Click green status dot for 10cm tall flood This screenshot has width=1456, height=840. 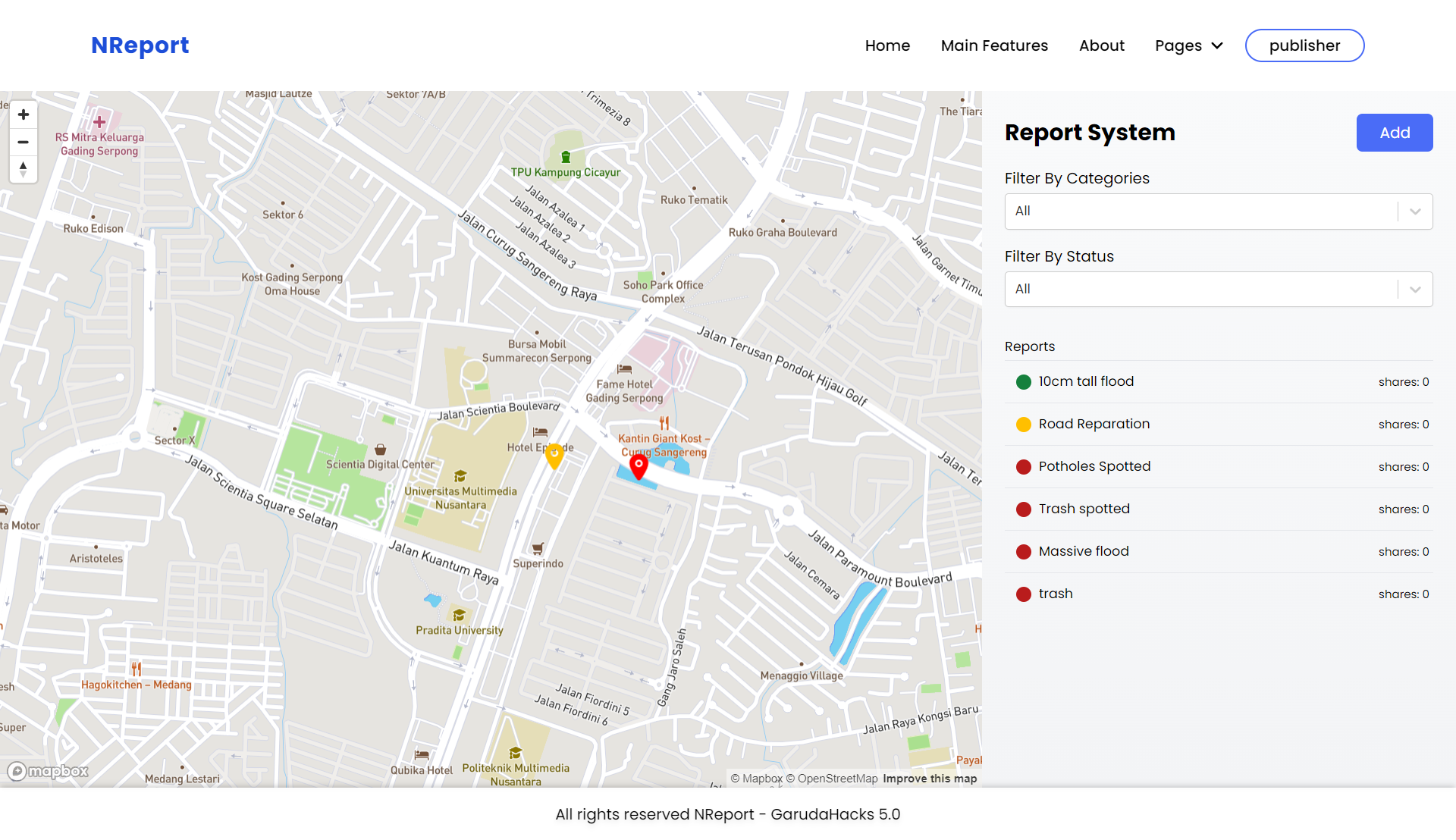(x=1023, y=382)
